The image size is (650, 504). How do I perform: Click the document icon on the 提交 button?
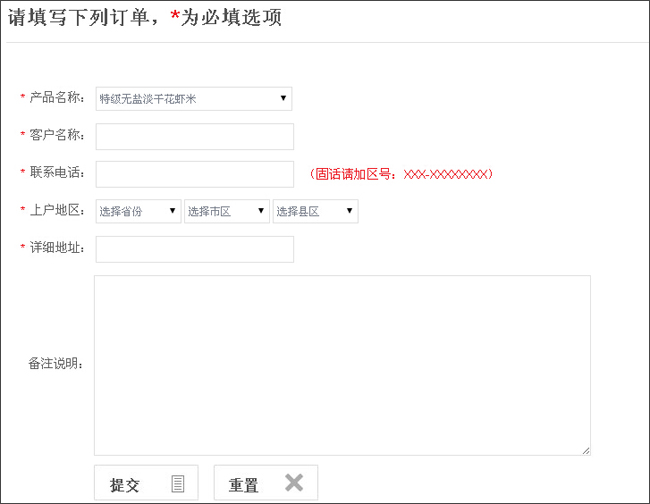[178, 484]
